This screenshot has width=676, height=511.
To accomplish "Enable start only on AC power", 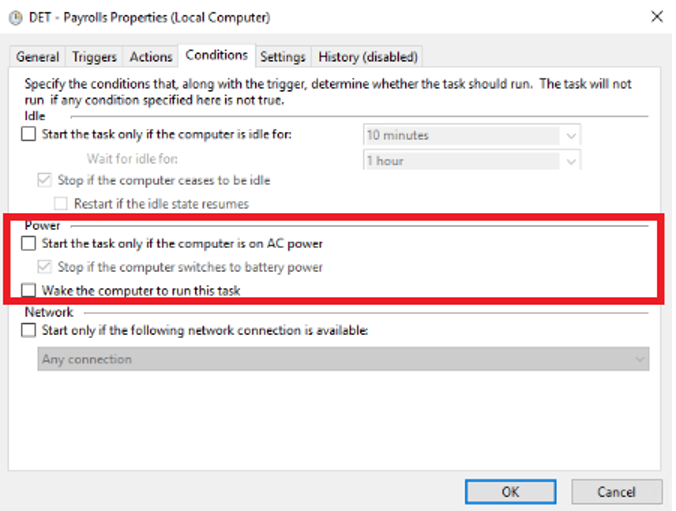I will pos(29,243).
